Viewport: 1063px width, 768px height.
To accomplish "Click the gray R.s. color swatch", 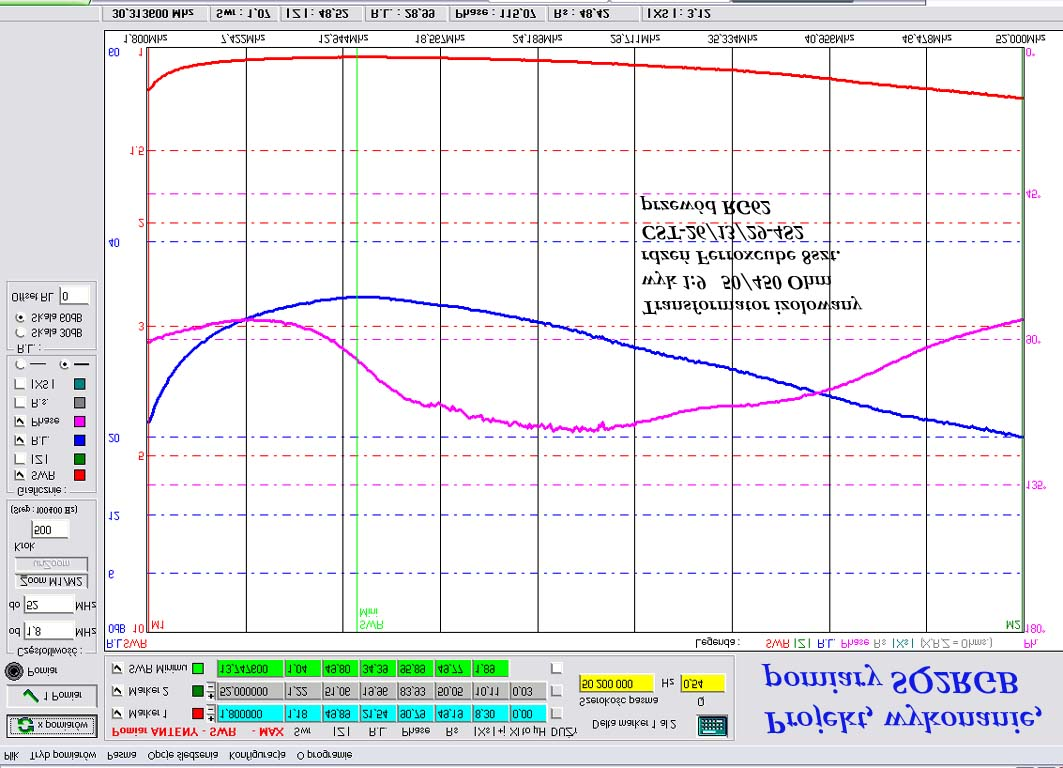I will 79,403.
